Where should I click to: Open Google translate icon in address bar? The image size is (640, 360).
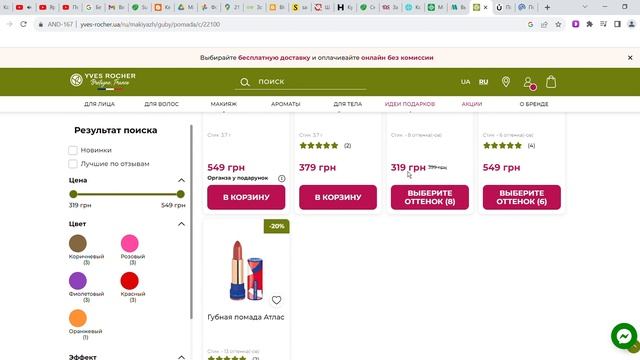pyautogui.click(x=530, y=24)
